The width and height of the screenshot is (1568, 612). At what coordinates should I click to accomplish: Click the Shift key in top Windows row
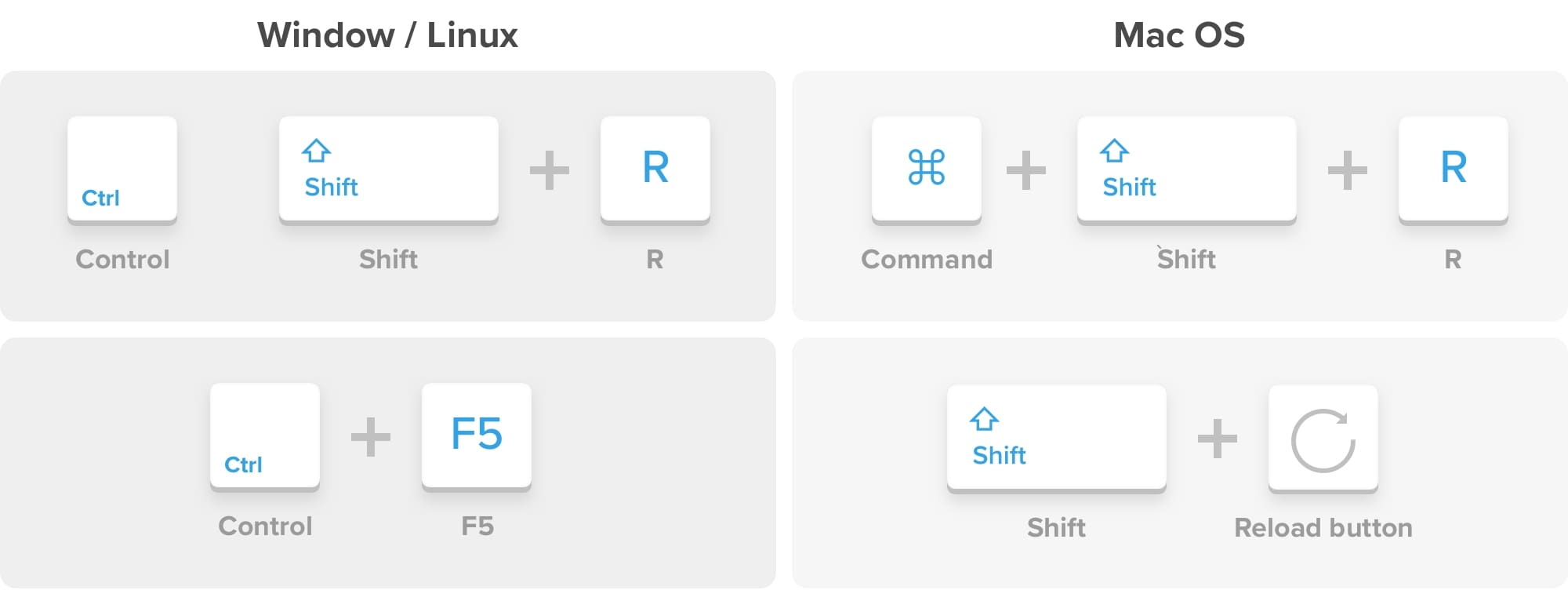[x=388, y=169]
